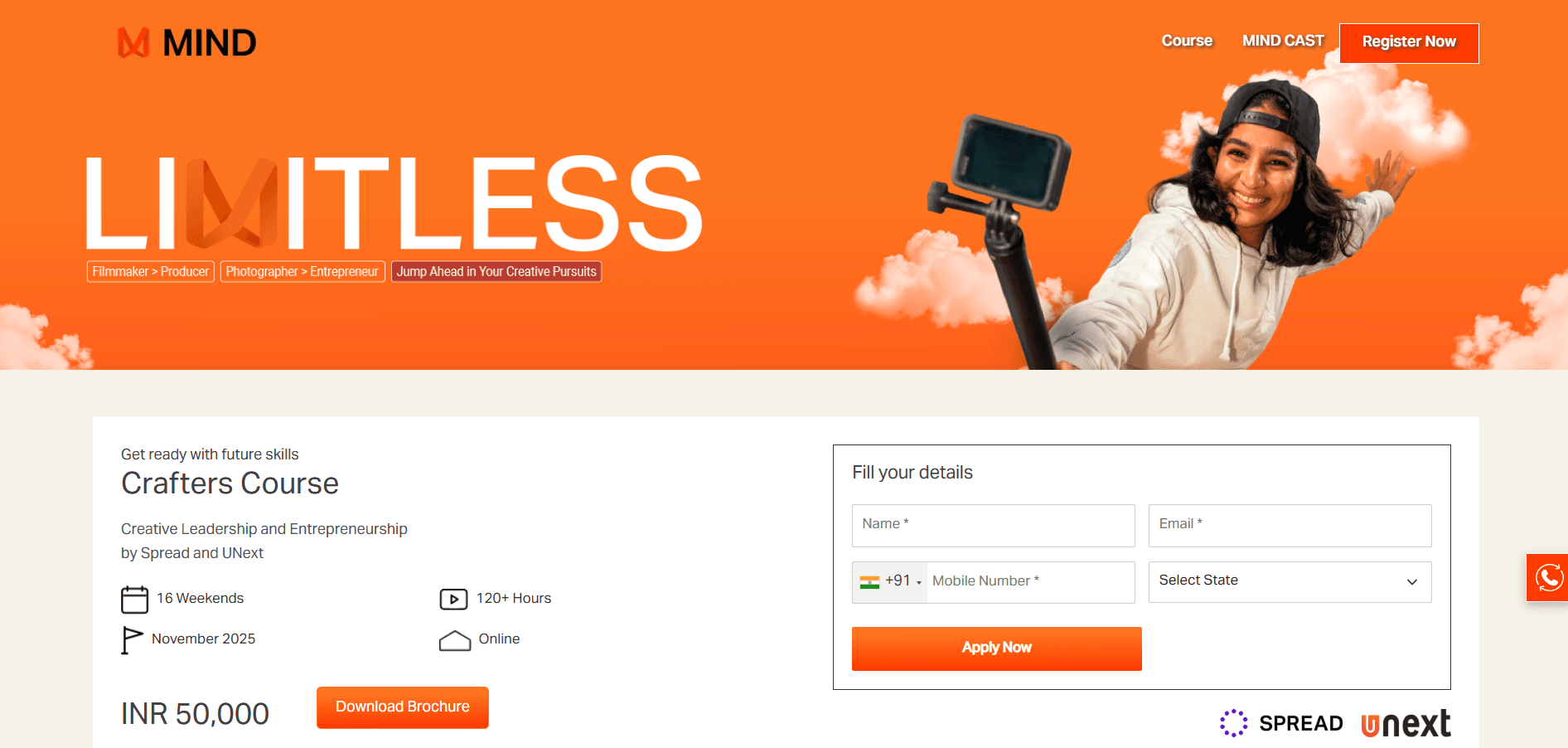Open the Course menu item
The width and height of the screenshot is (1568, 748).
pos(1187,41)
